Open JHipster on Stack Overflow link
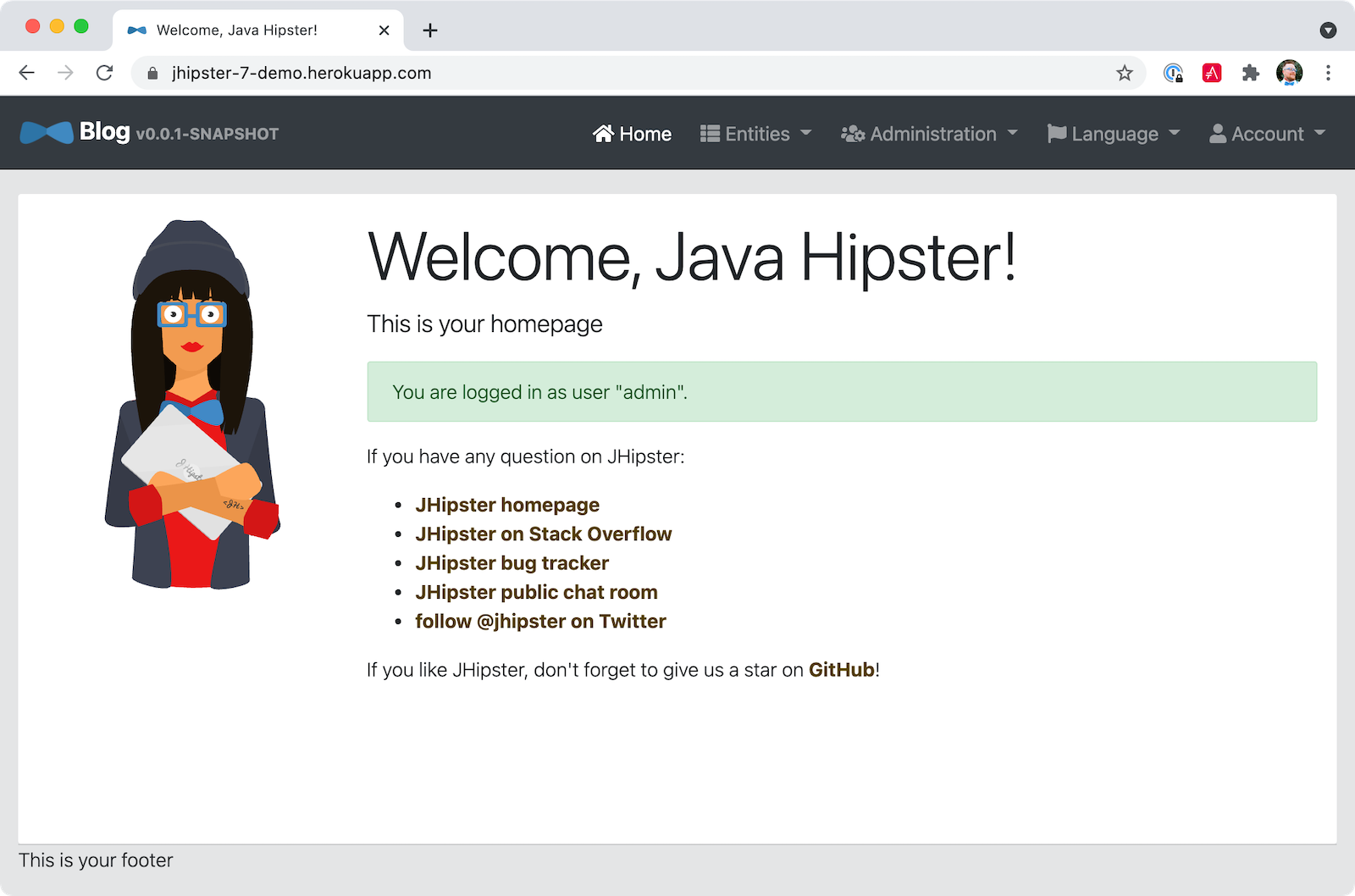This screenshot has height=896, width=1355. click(x=543, y=534)
